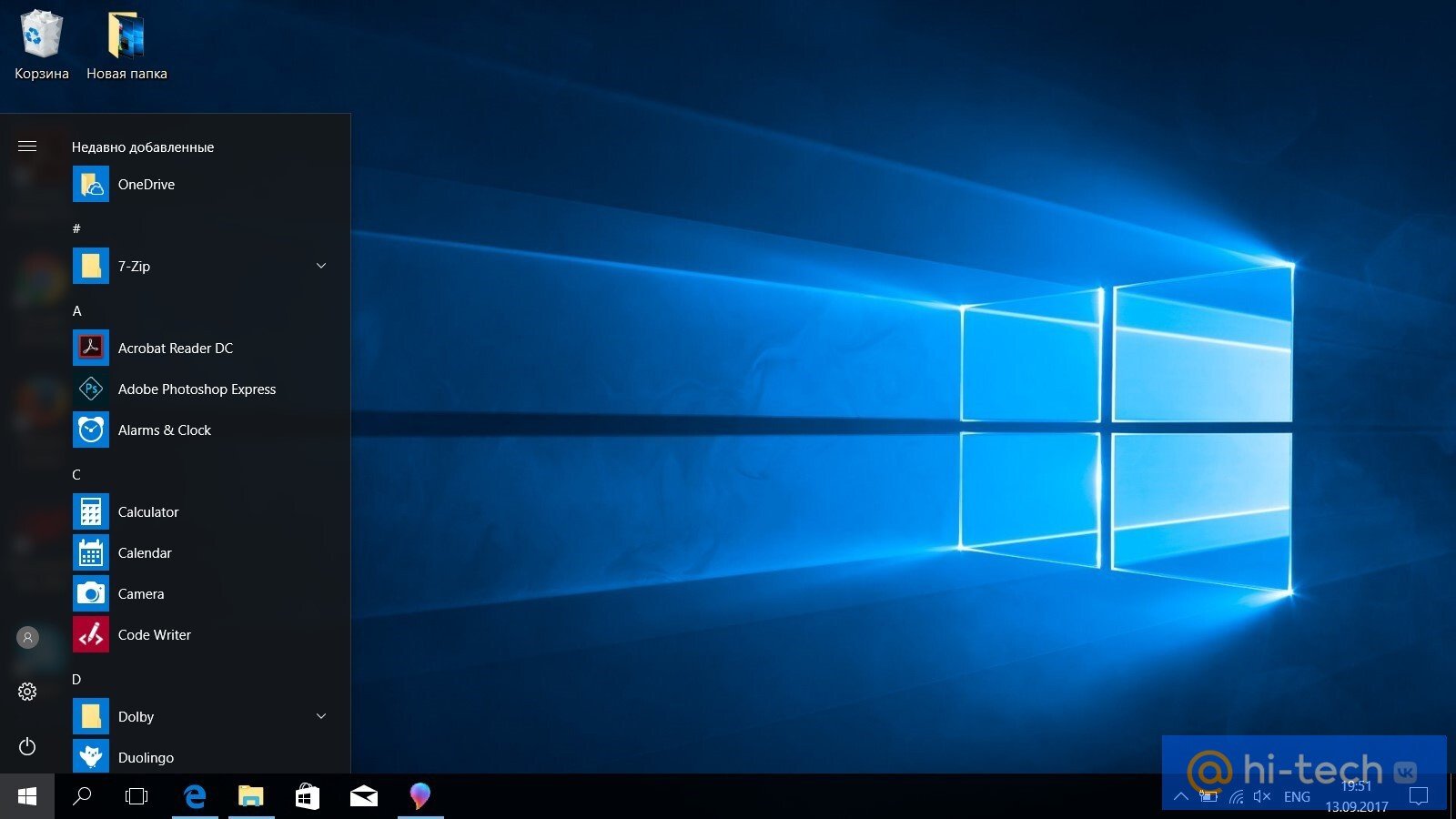Image resolution: width=1456 pixels, height=819 pixels.
Task: Click the C letter group header
Action: pyautogui.click(x=76, y=474)
